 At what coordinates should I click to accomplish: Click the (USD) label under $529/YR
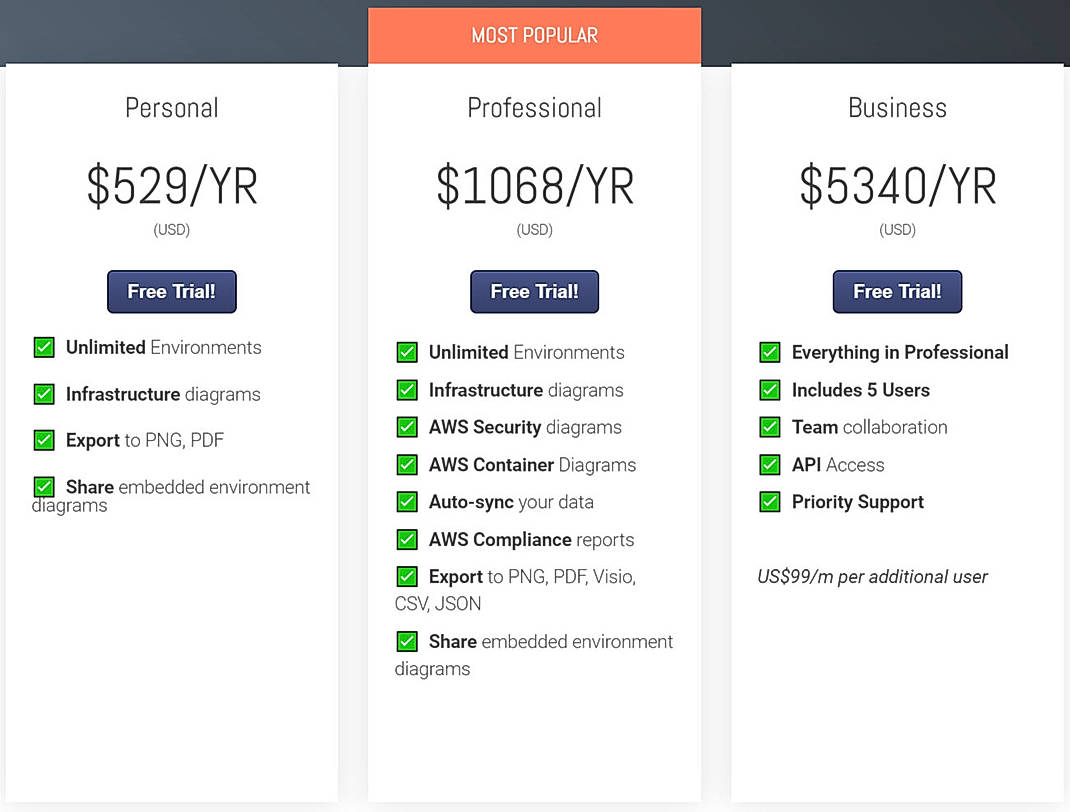tap(172, 229)
